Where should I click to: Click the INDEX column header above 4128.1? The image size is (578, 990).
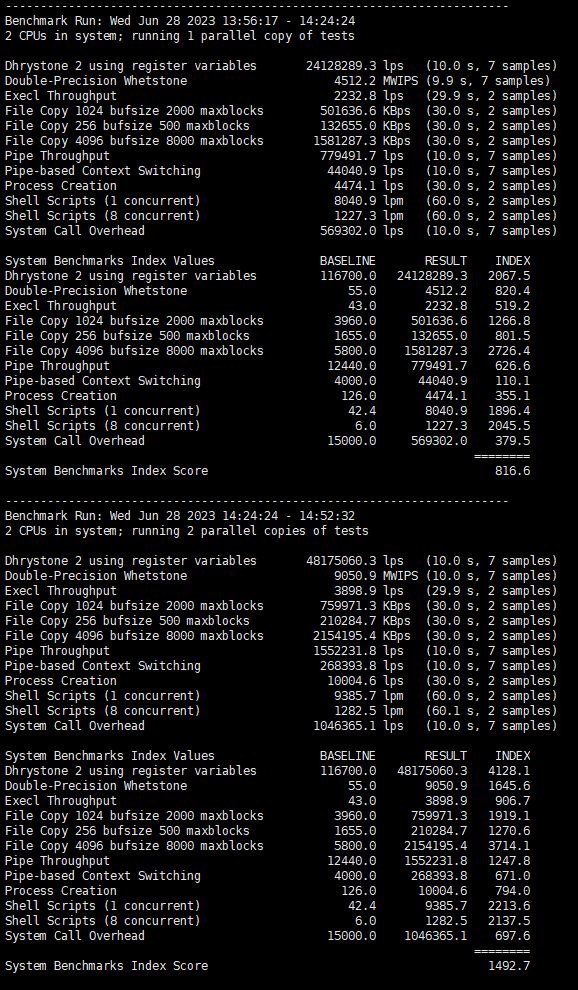coord(512,756)
